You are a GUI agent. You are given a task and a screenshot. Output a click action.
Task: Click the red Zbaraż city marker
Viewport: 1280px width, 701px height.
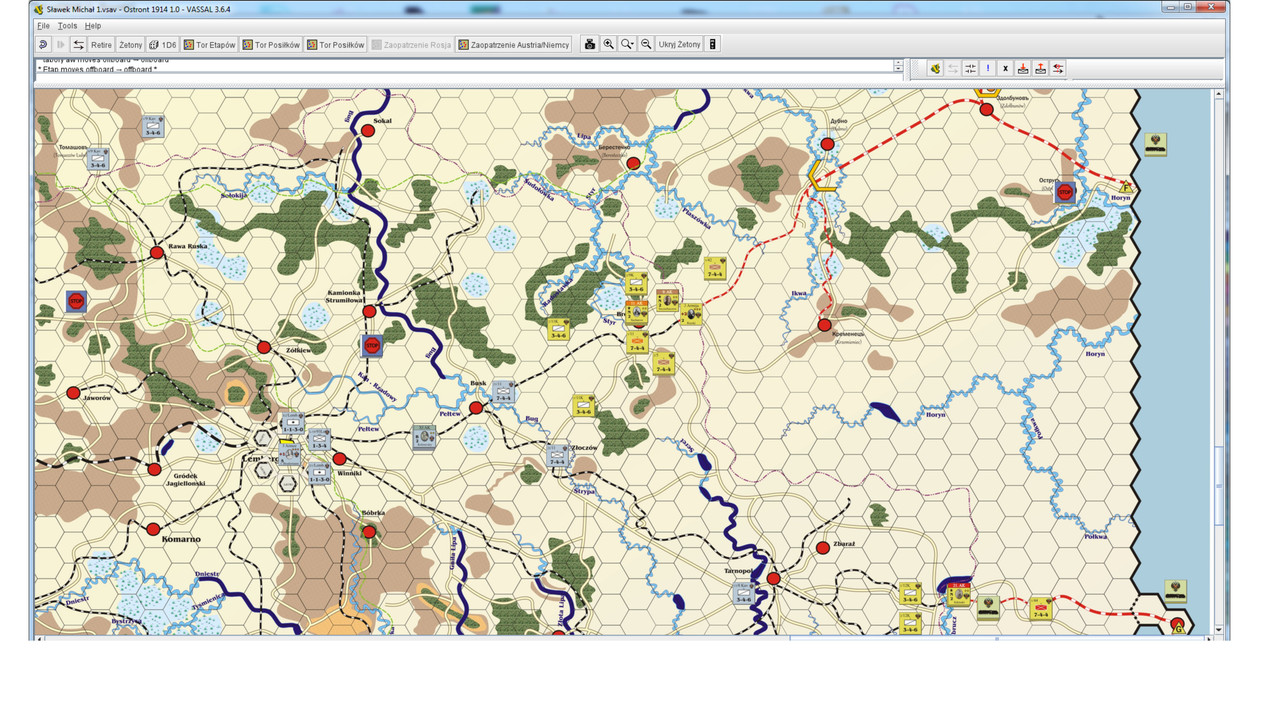pos(822,548)
